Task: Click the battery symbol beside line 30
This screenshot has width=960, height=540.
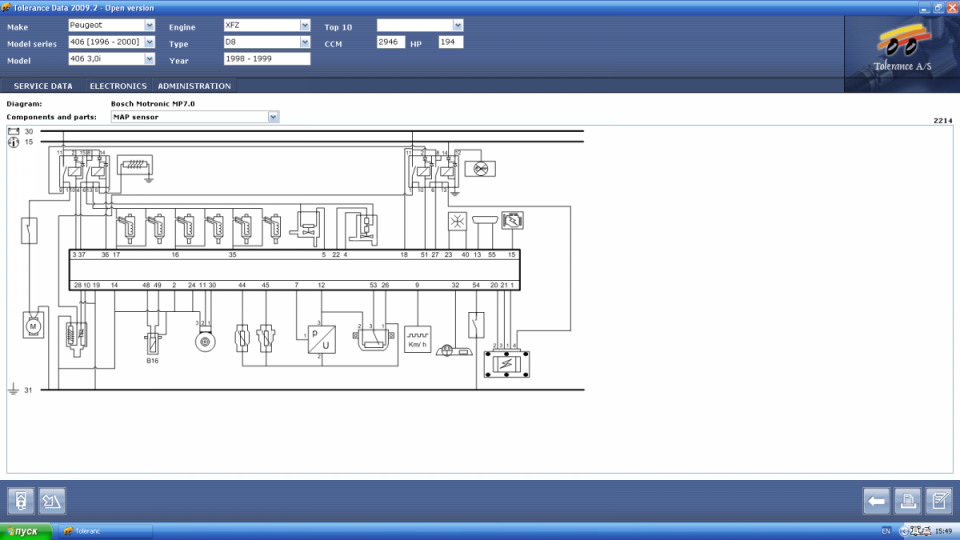Action: click(x=14, y=131)
